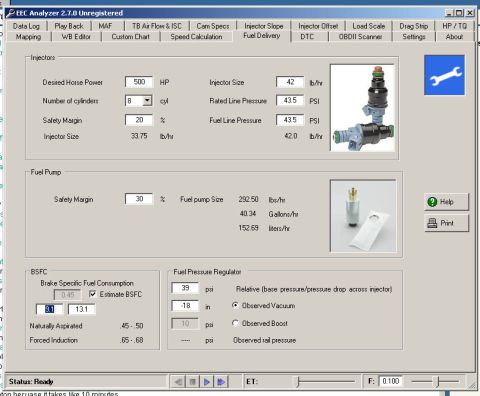The image size is (480, 396).
Task: Open the HP / TQ tab
Action: point(455,26)
